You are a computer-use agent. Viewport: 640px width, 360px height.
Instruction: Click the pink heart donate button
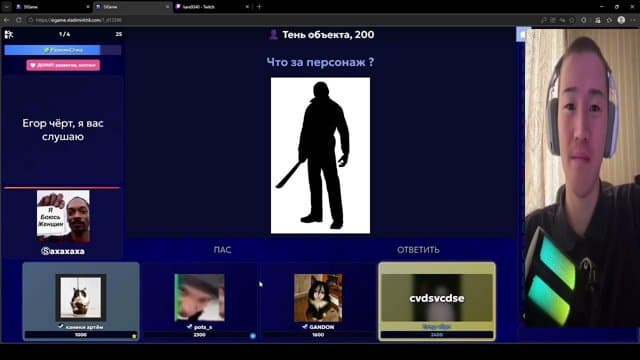(x=63, y=65)
